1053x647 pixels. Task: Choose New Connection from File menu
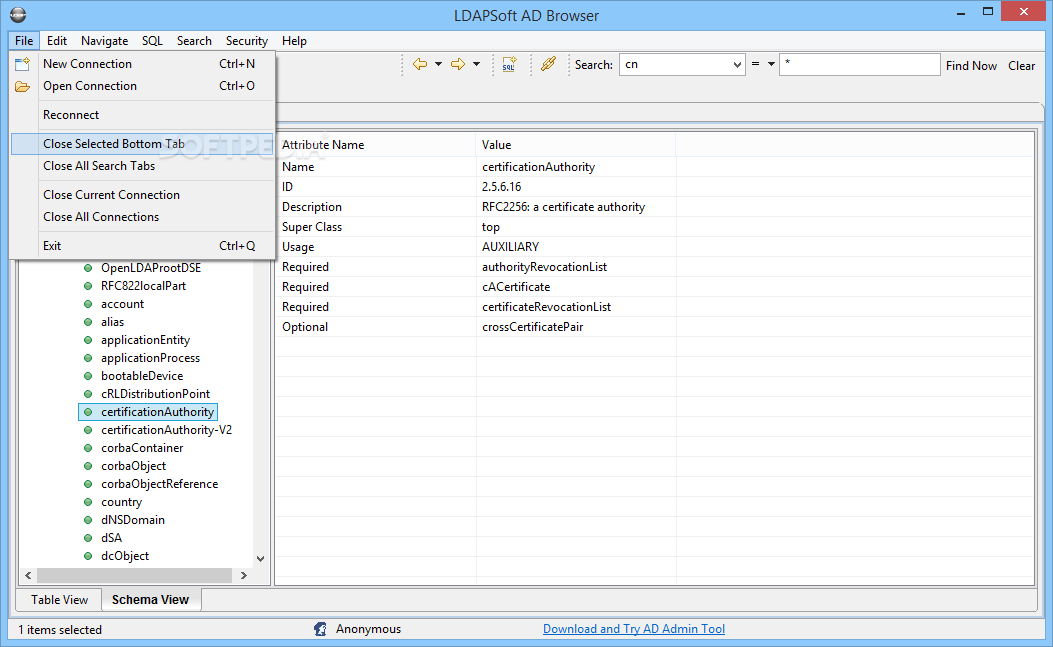tap(143, 64)
